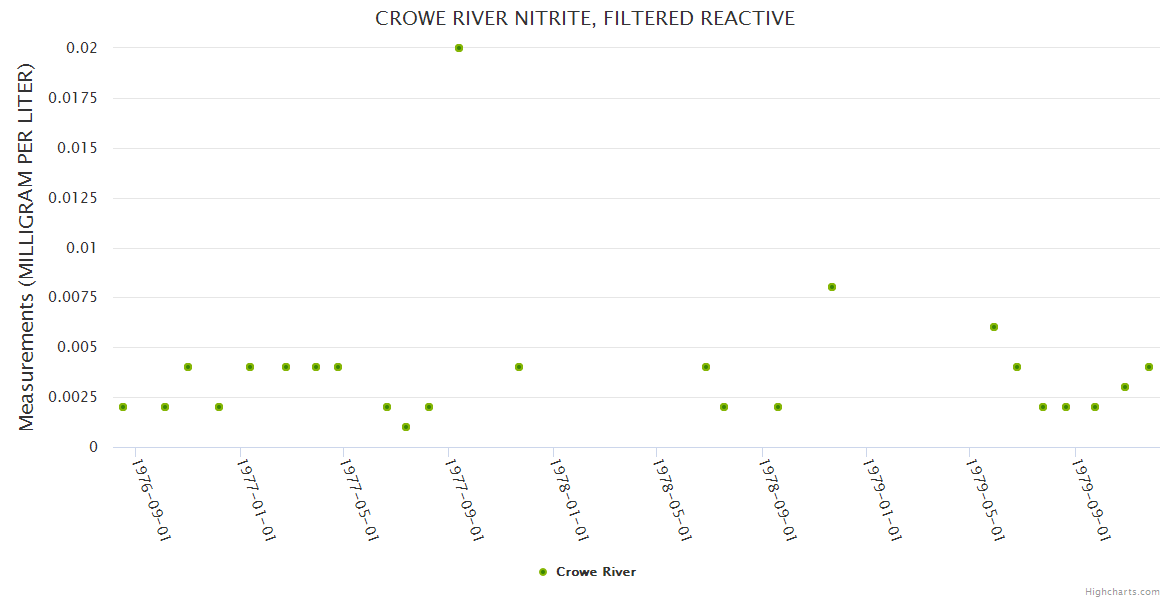Image resolution: width=1170 pixels, height=600 pixels.
Task: Open the Highcharts.com credits link
Action: 1122,592
